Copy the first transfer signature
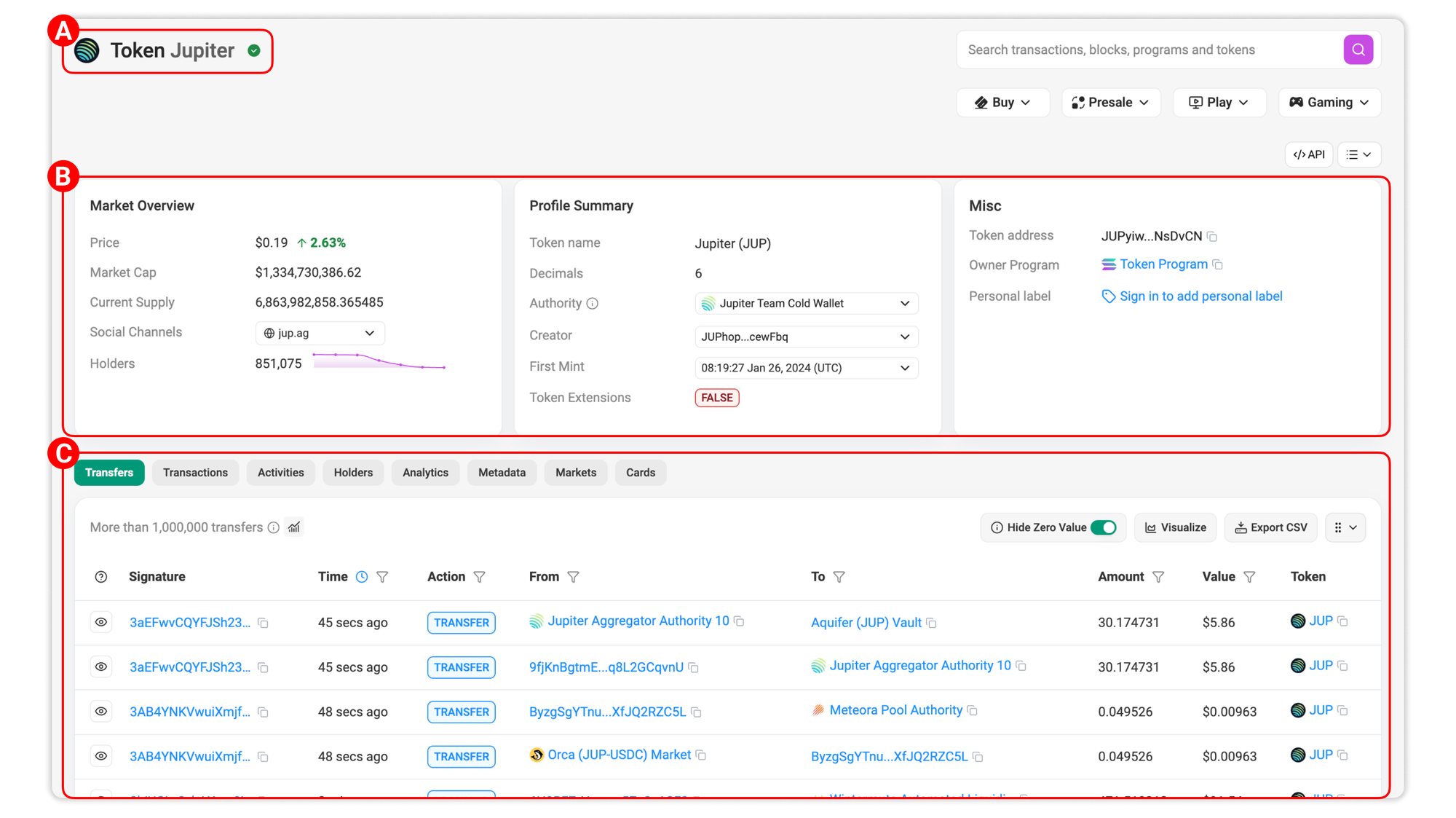The image size is (1456, 818). tap(264, 623)
